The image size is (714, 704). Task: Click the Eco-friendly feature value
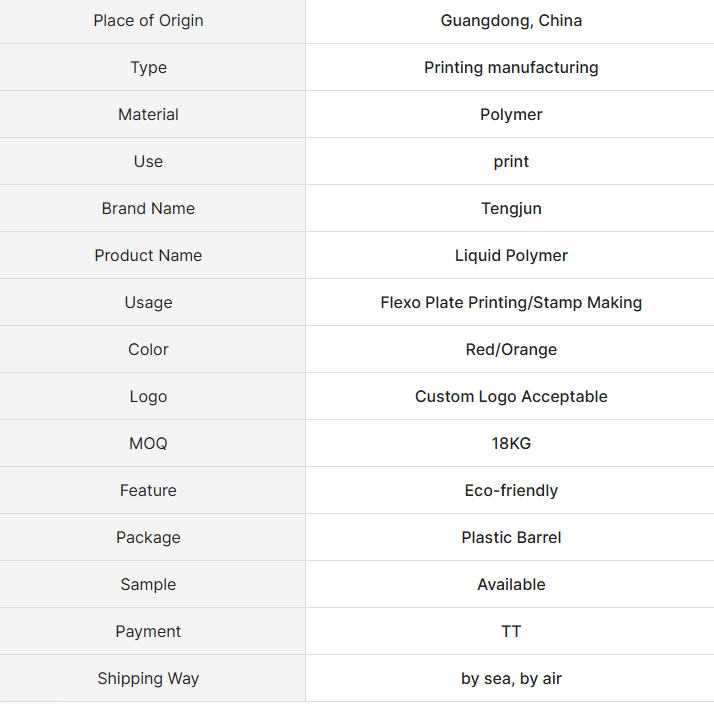[x=511, y=491]
